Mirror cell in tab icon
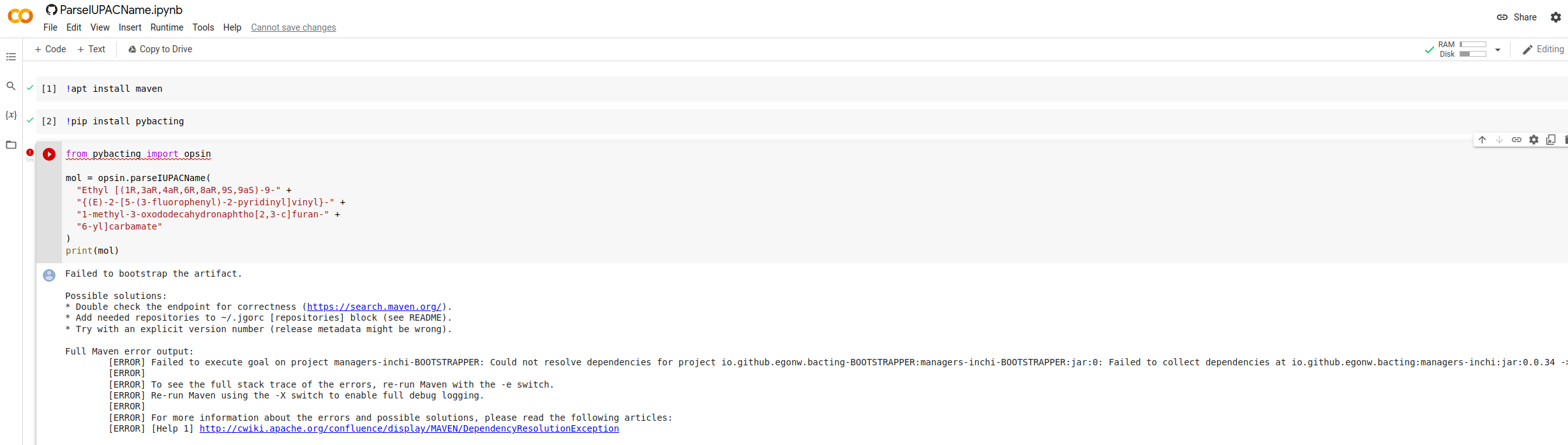Image resolution: width=1568 pixels, height=445 pixels. pyautogui.click(x=1551, y=140)
